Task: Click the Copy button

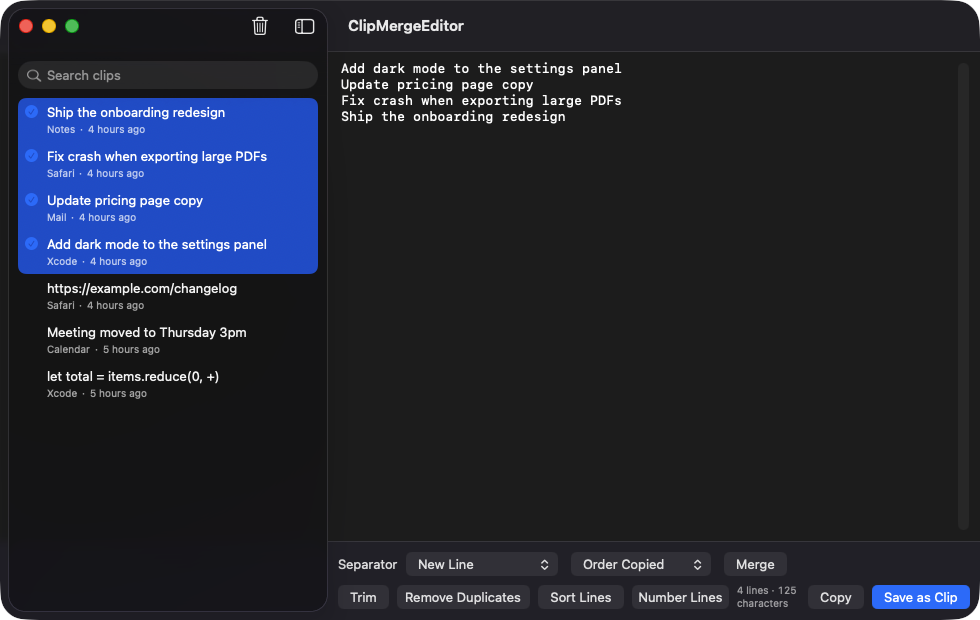Action: tap(836, 598)
